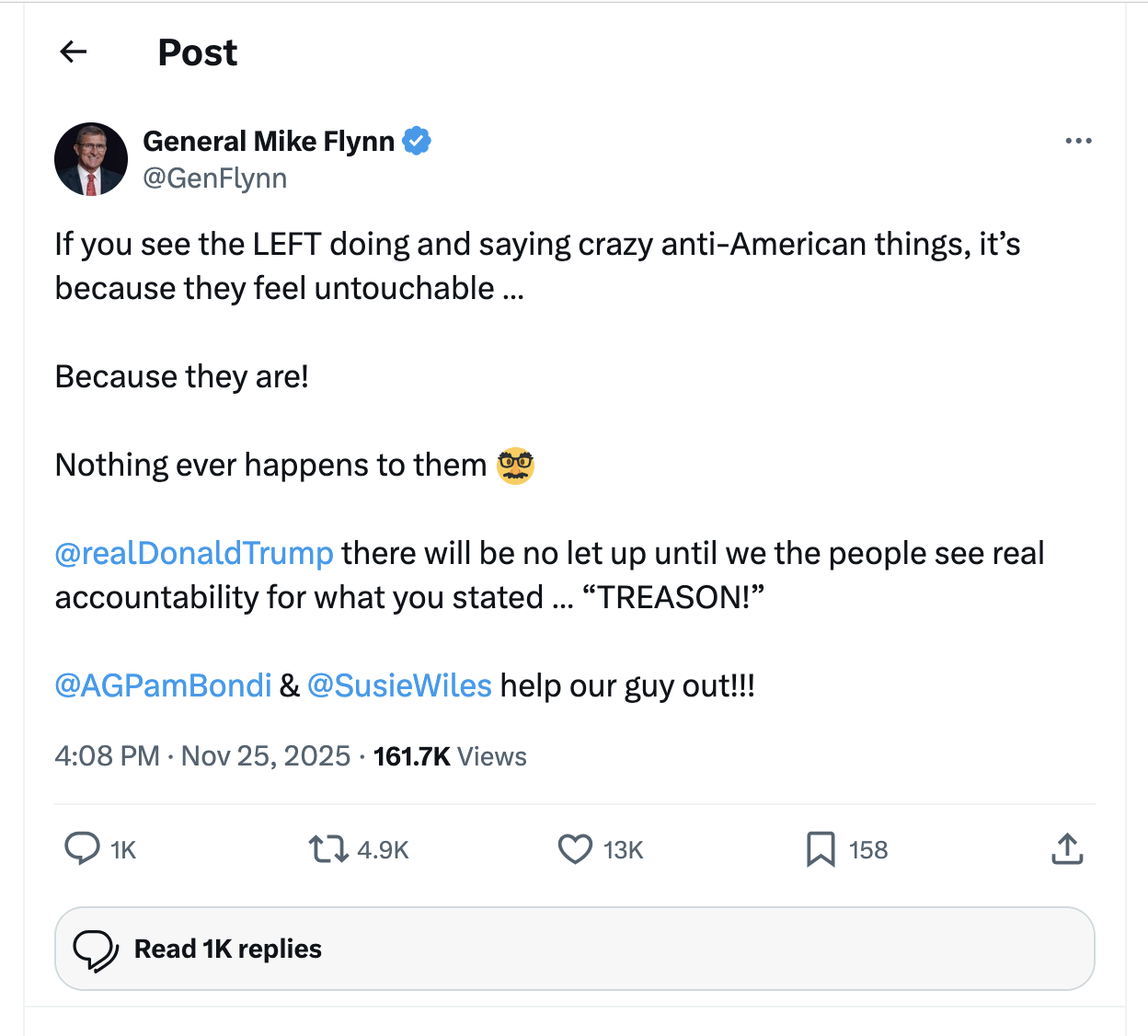This screenshot has height=1036, width=1148.
Task: Click the General Mike Flynn display name
Action: (269, 141)
